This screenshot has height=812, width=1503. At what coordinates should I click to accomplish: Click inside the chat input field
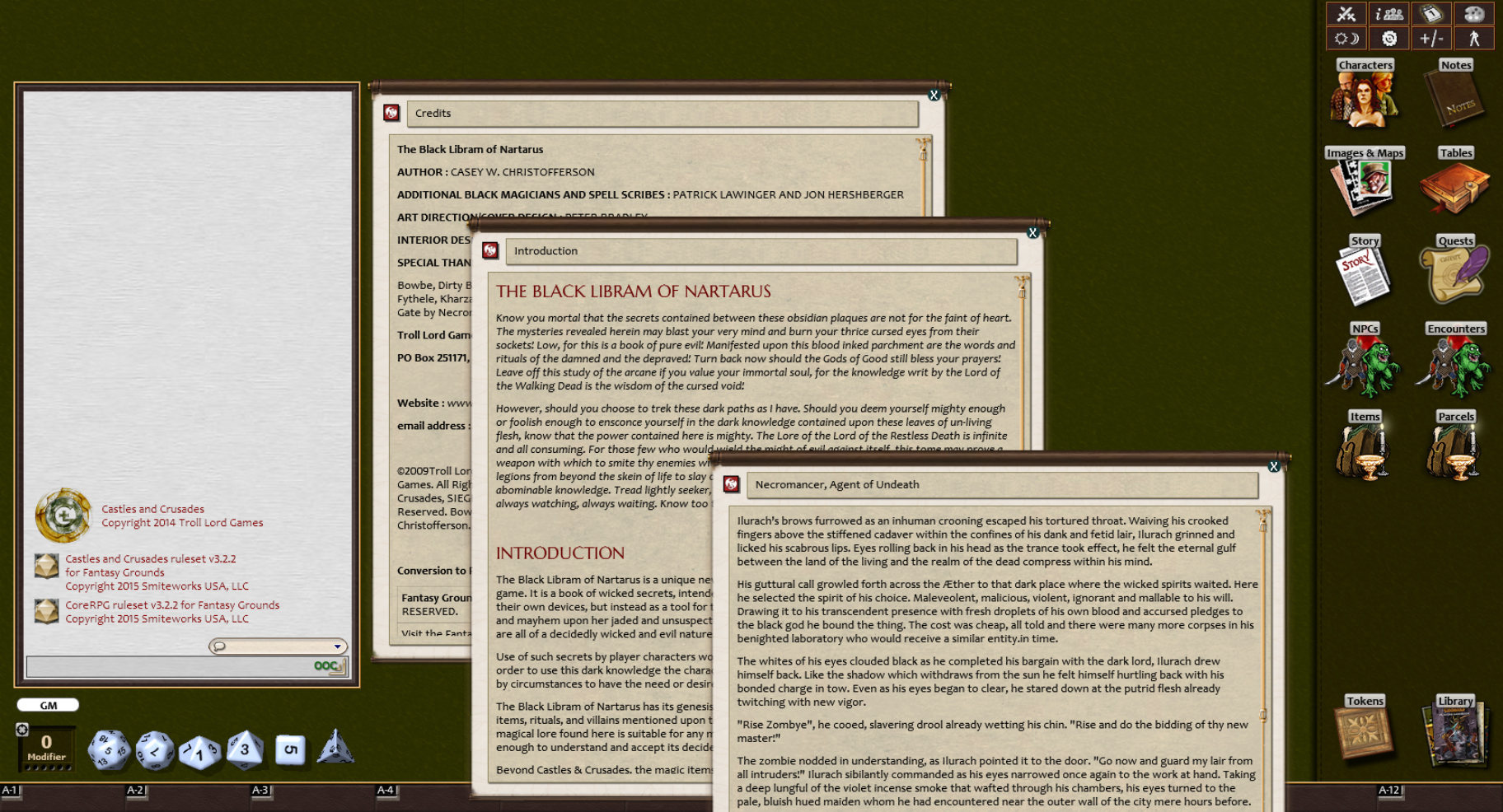tap(165, 665)
